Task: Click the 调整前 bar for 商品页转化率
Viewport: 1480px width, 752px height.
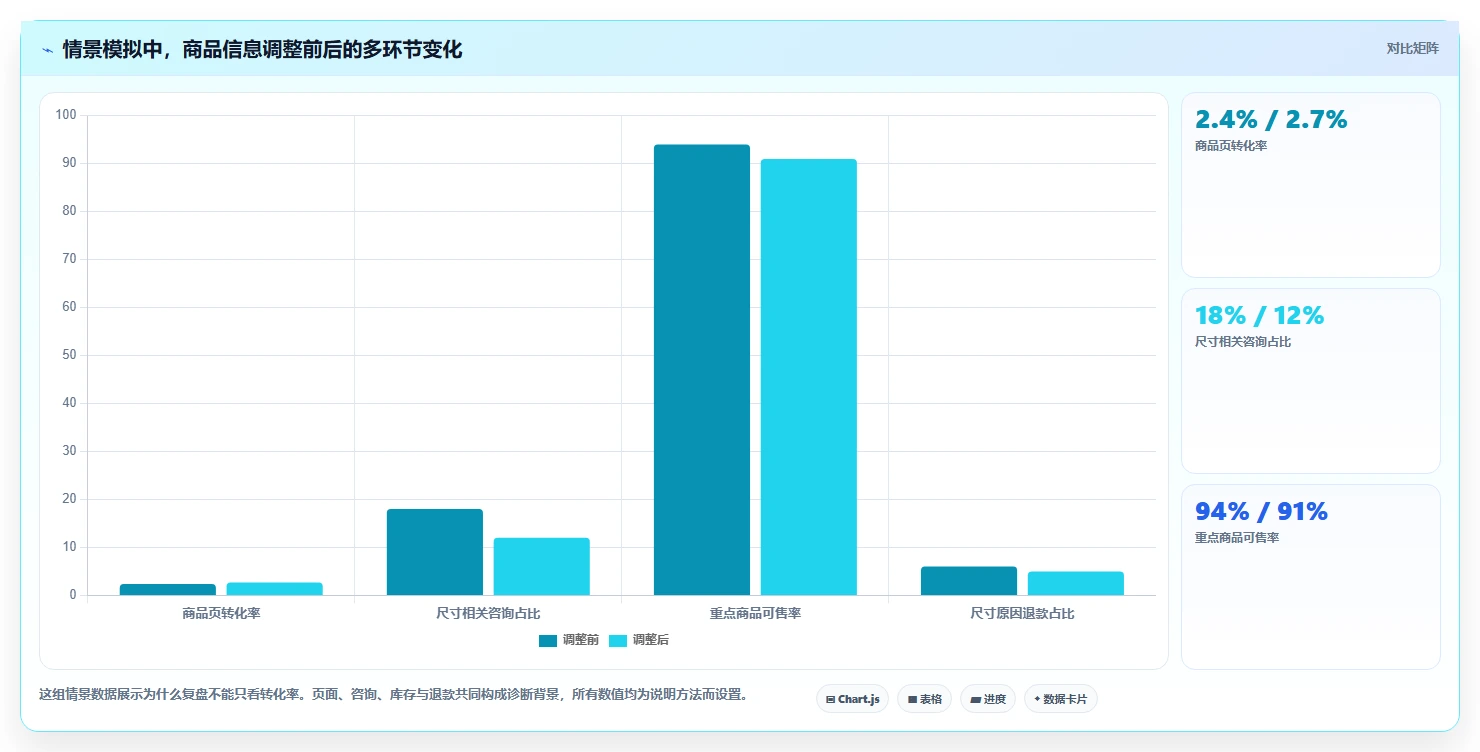Action: coord(168,589)
